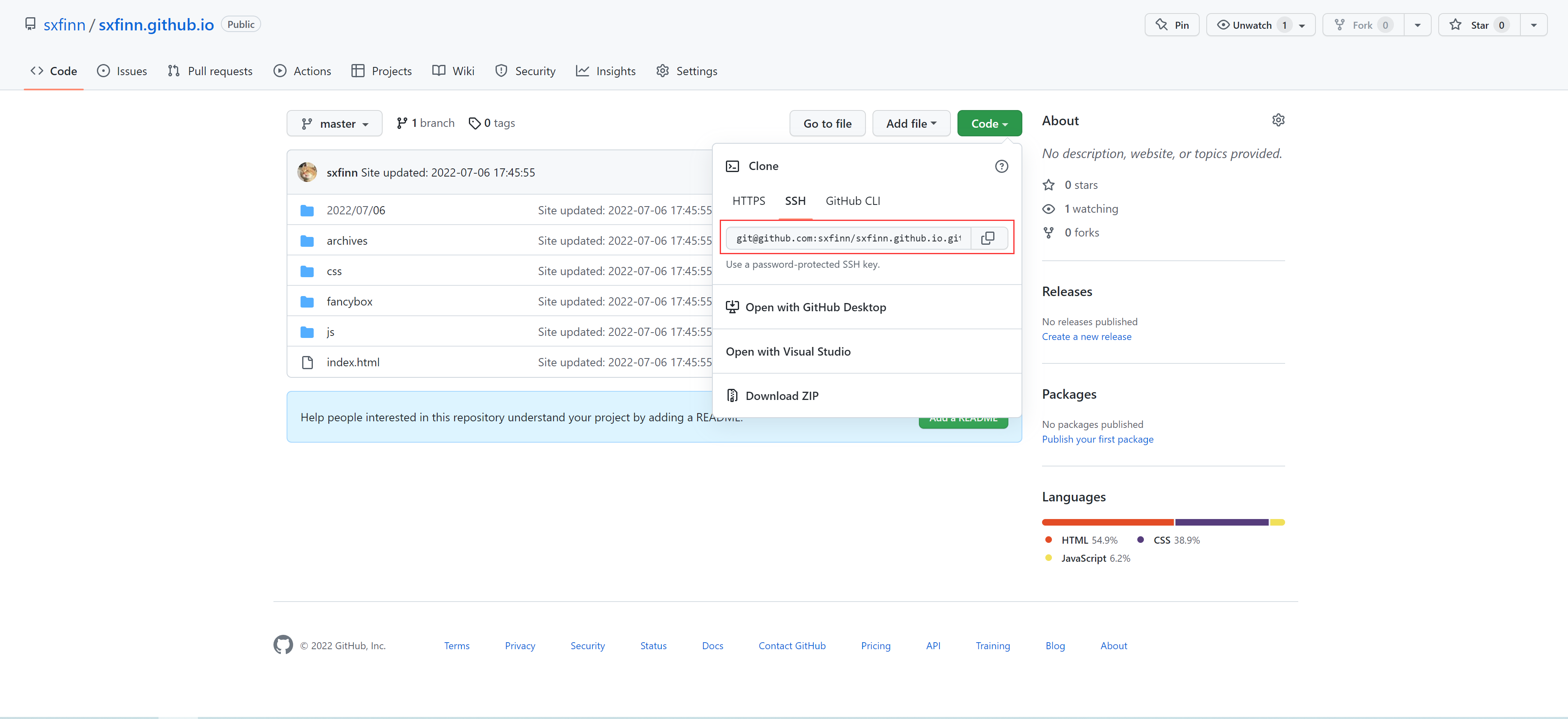
Task: Click the Pin repository button
Action: tap(1172, 25)
